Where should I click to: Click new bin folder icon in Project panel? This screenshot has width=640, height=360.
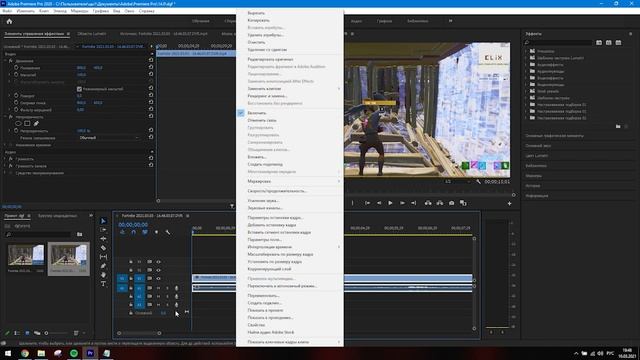[x=80, y=234]
